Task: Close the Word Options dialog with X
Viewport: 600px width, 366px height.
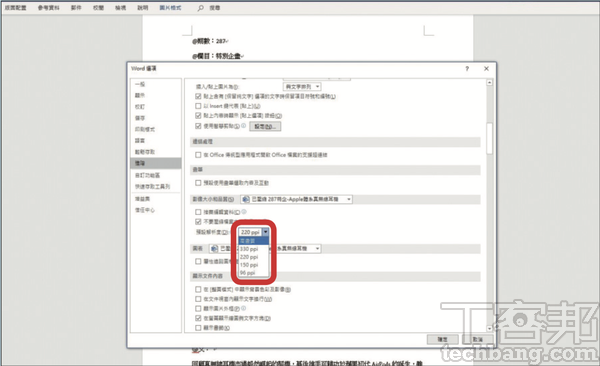Action: click(x=486, y=69)
